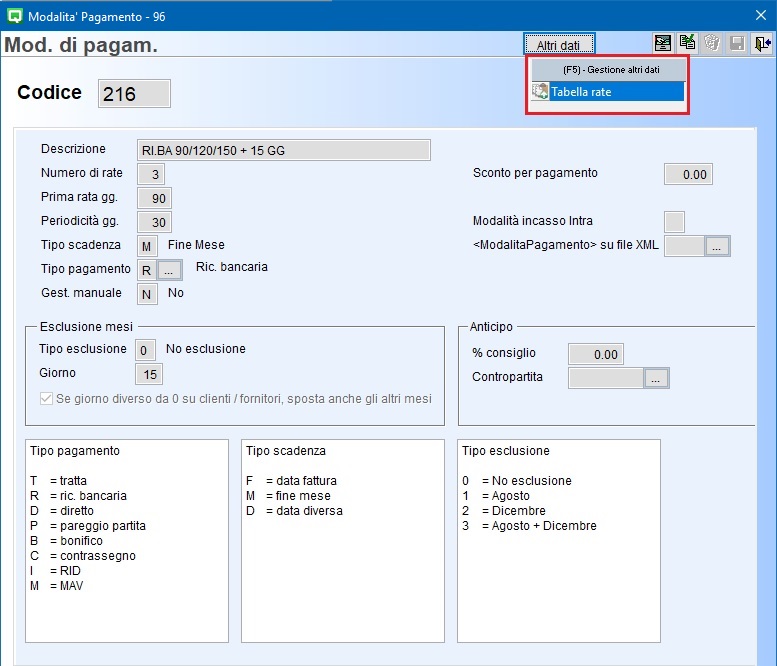Close the Modalita' Pagamento window
The image size is (777, 666).
759,14
